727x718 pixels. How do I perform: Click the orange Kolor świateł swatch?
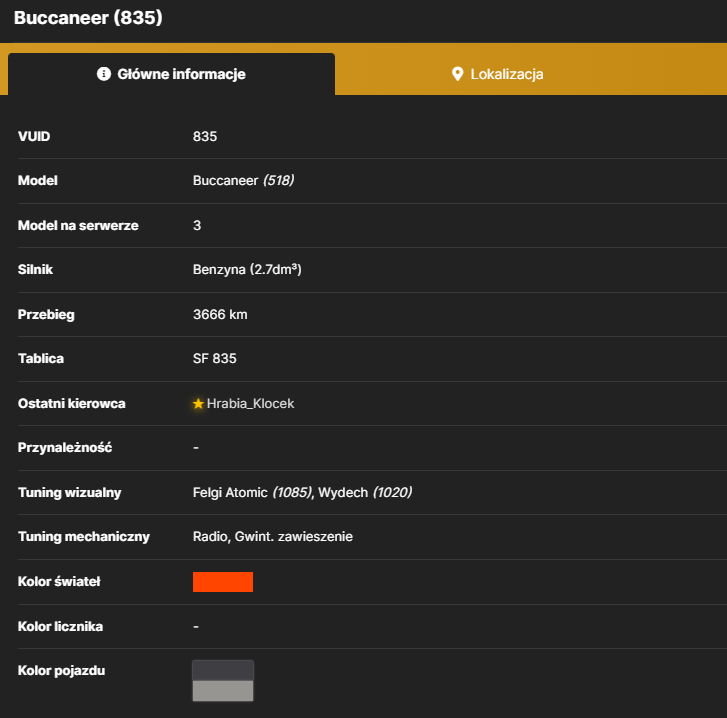click(223, 582)
